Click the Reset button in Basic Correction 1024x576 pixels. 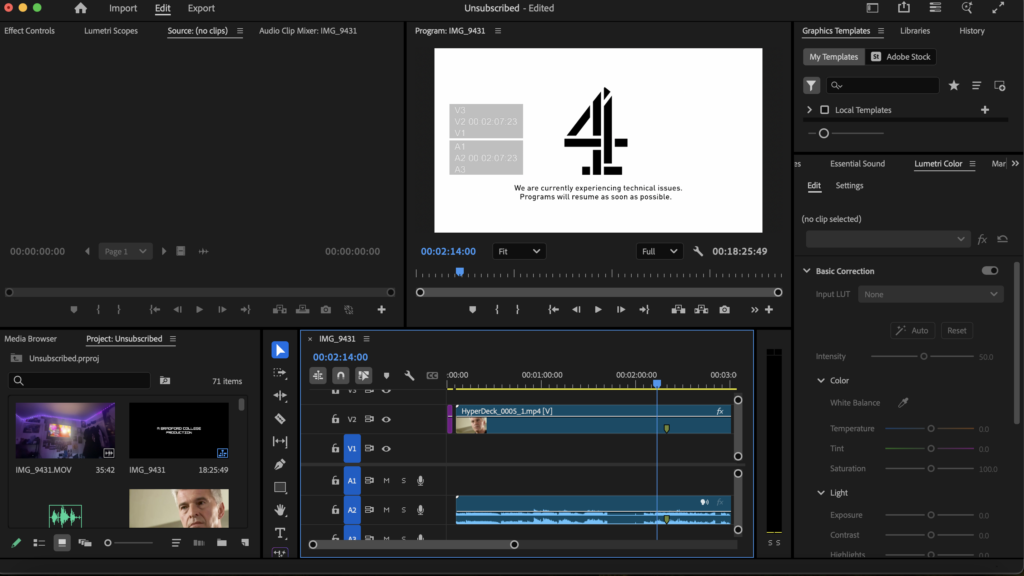tap(957, 330)
